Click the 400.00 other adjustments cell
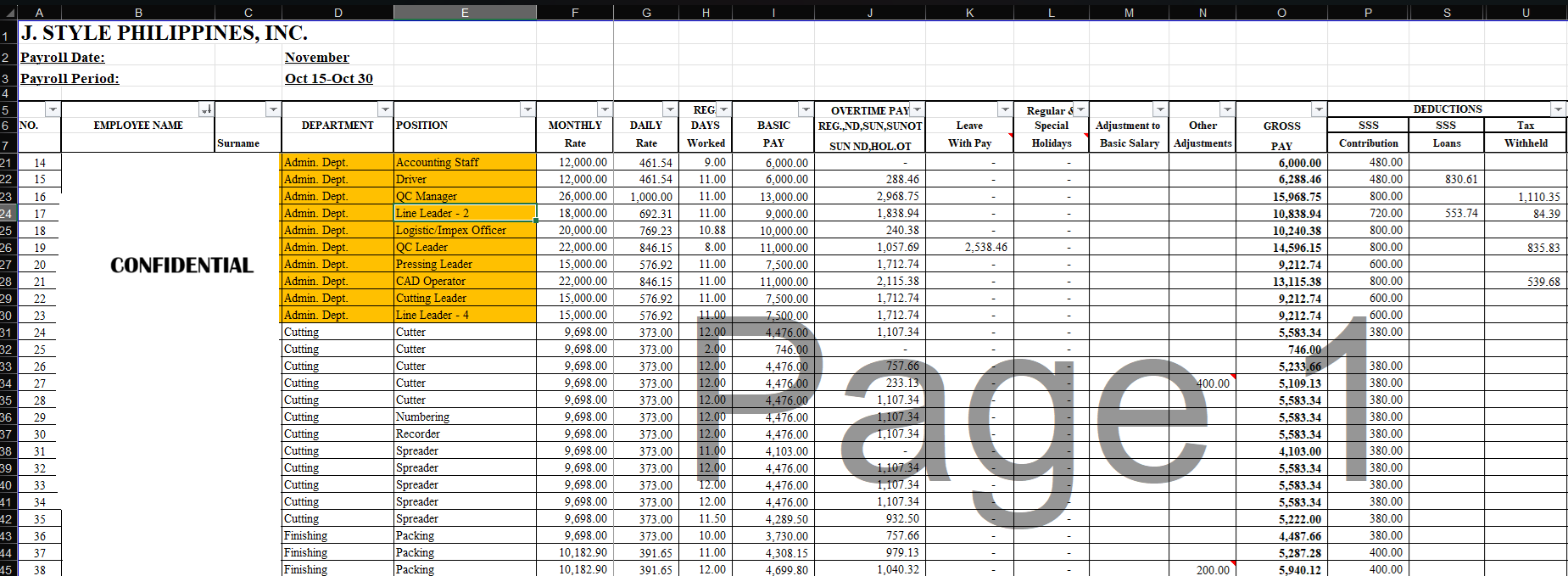This screenshot has height=576, width=1568. coord(1203,383)
